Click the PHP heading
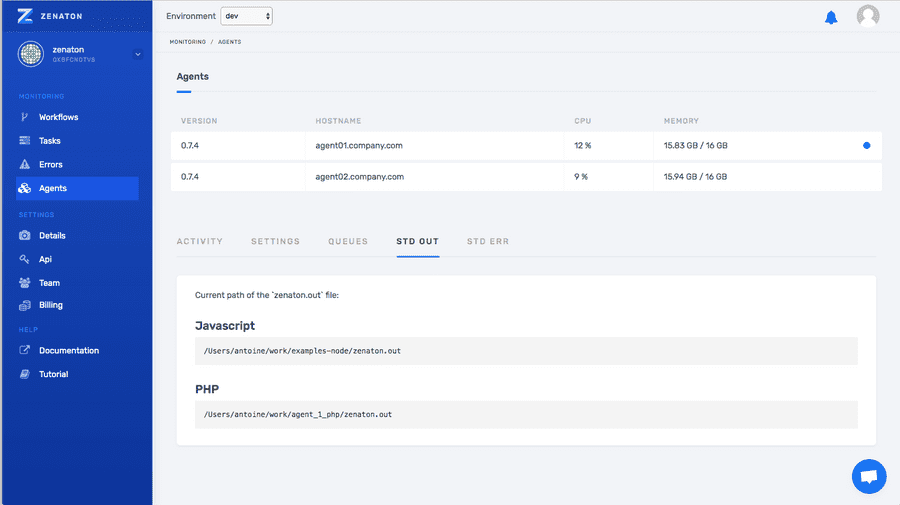 point(207,389)
